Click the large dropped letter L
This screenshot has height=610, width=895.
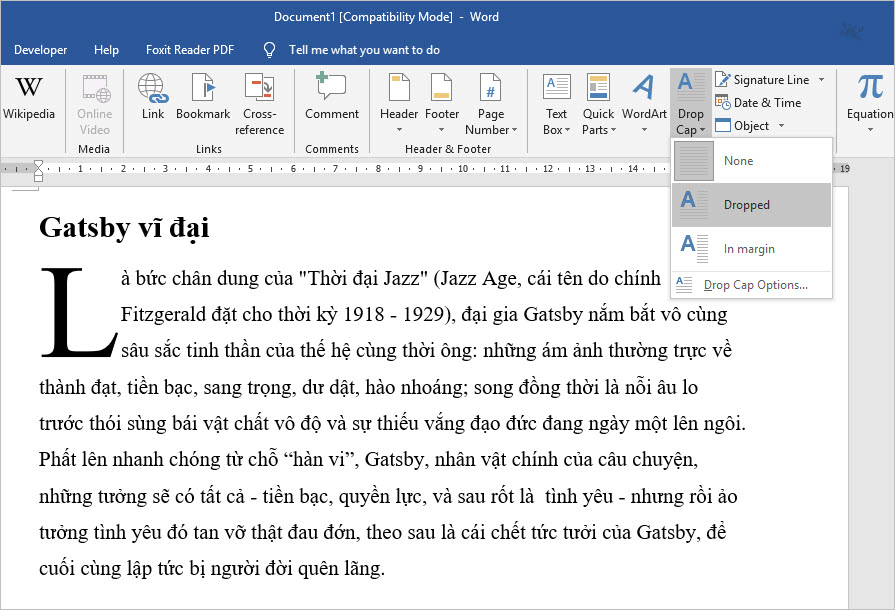(x=79, y=312)
